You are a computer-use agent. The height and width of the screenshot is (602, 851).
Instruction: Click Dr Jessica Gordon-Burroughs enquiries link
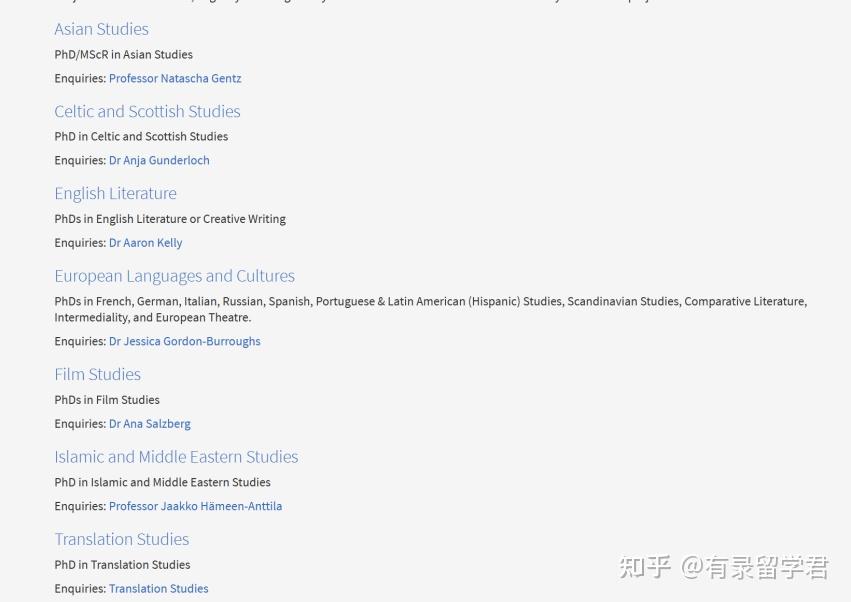(184, 341)
